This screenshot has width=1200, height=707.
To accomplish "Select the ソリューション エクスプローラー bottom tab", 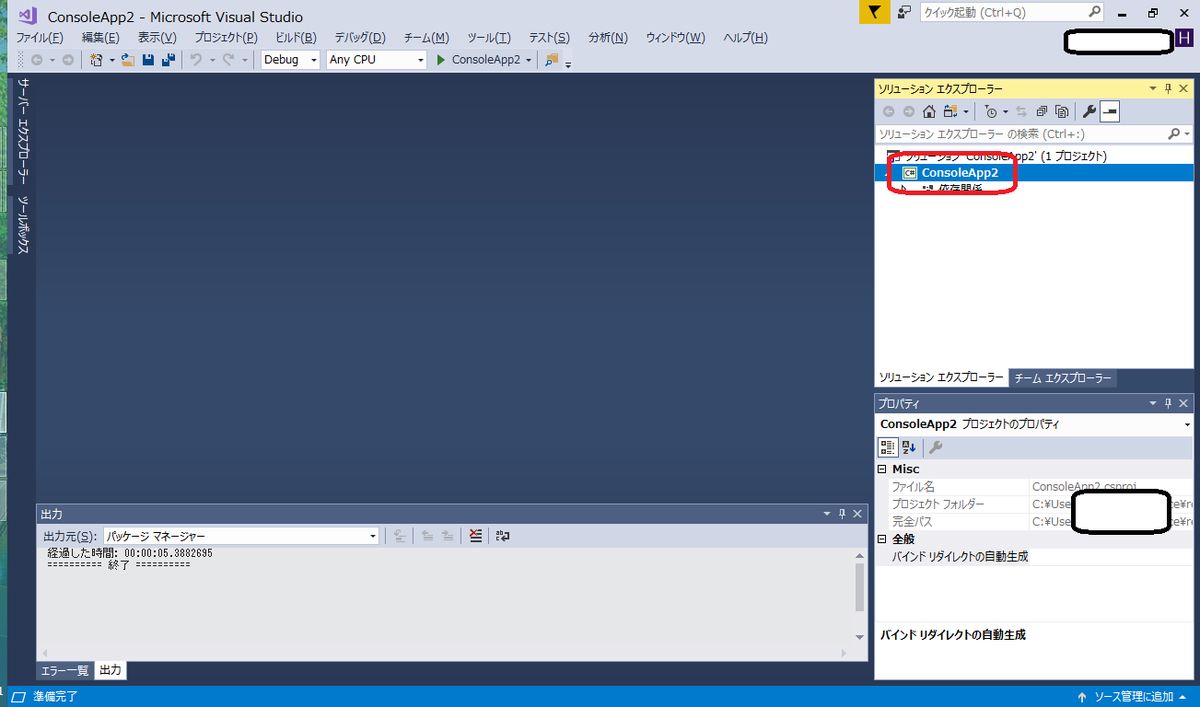I will (x=941, y=378).
